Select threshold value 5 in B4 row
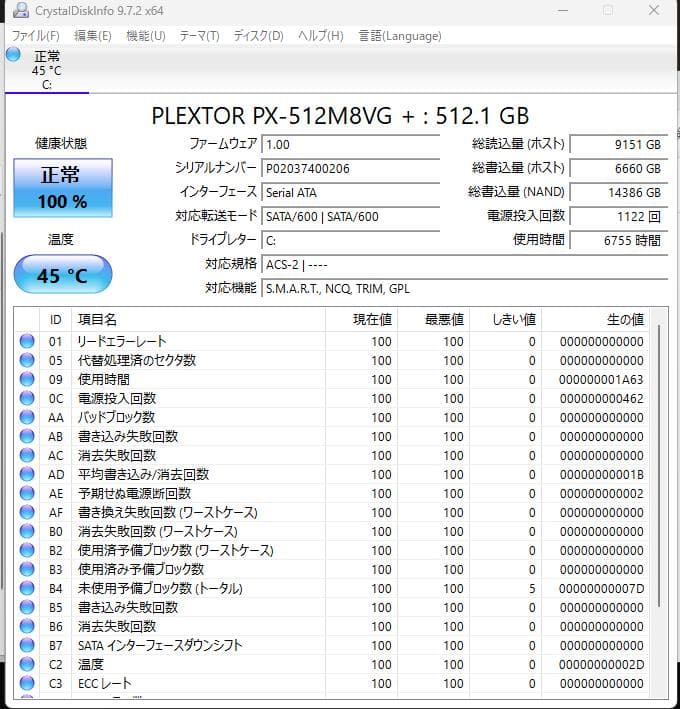This screenshot has width=680, height=709. 532,588
